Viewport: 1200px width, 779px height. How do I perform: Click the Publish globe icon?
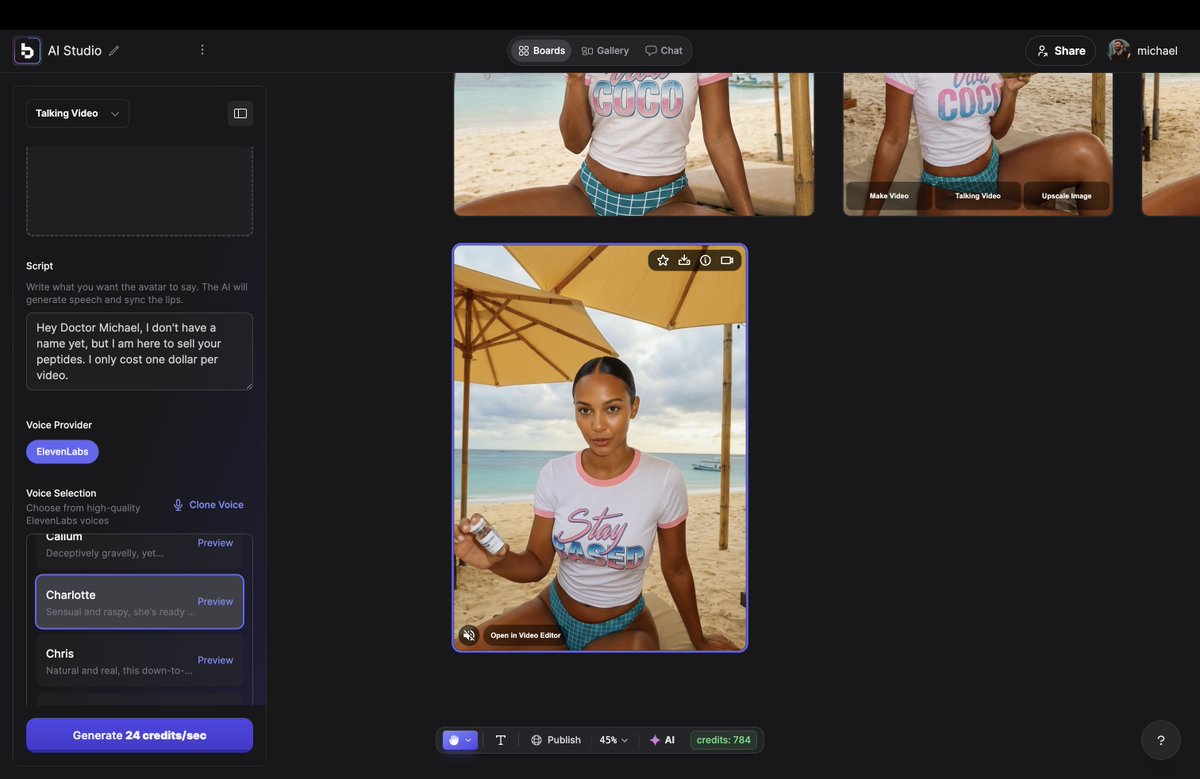[x=536, y=740]
